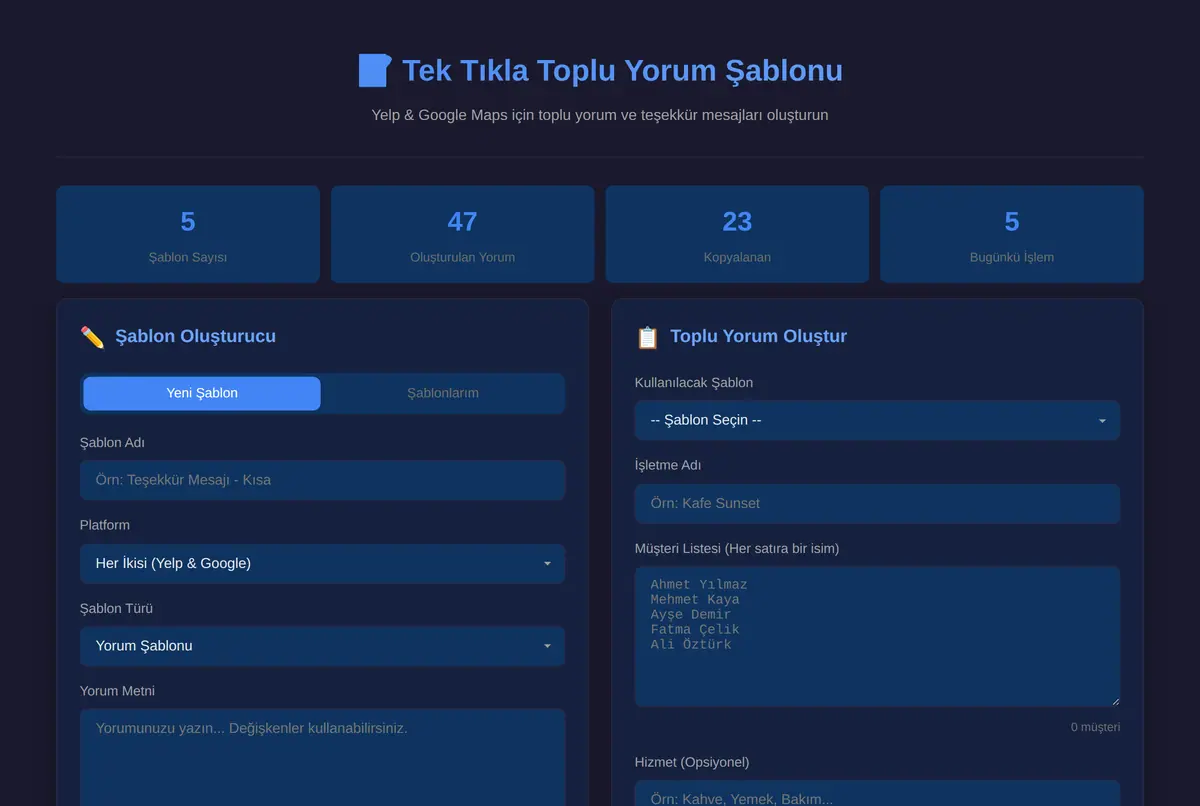Click the 'Yorum Metni' field label

[117, 691]
